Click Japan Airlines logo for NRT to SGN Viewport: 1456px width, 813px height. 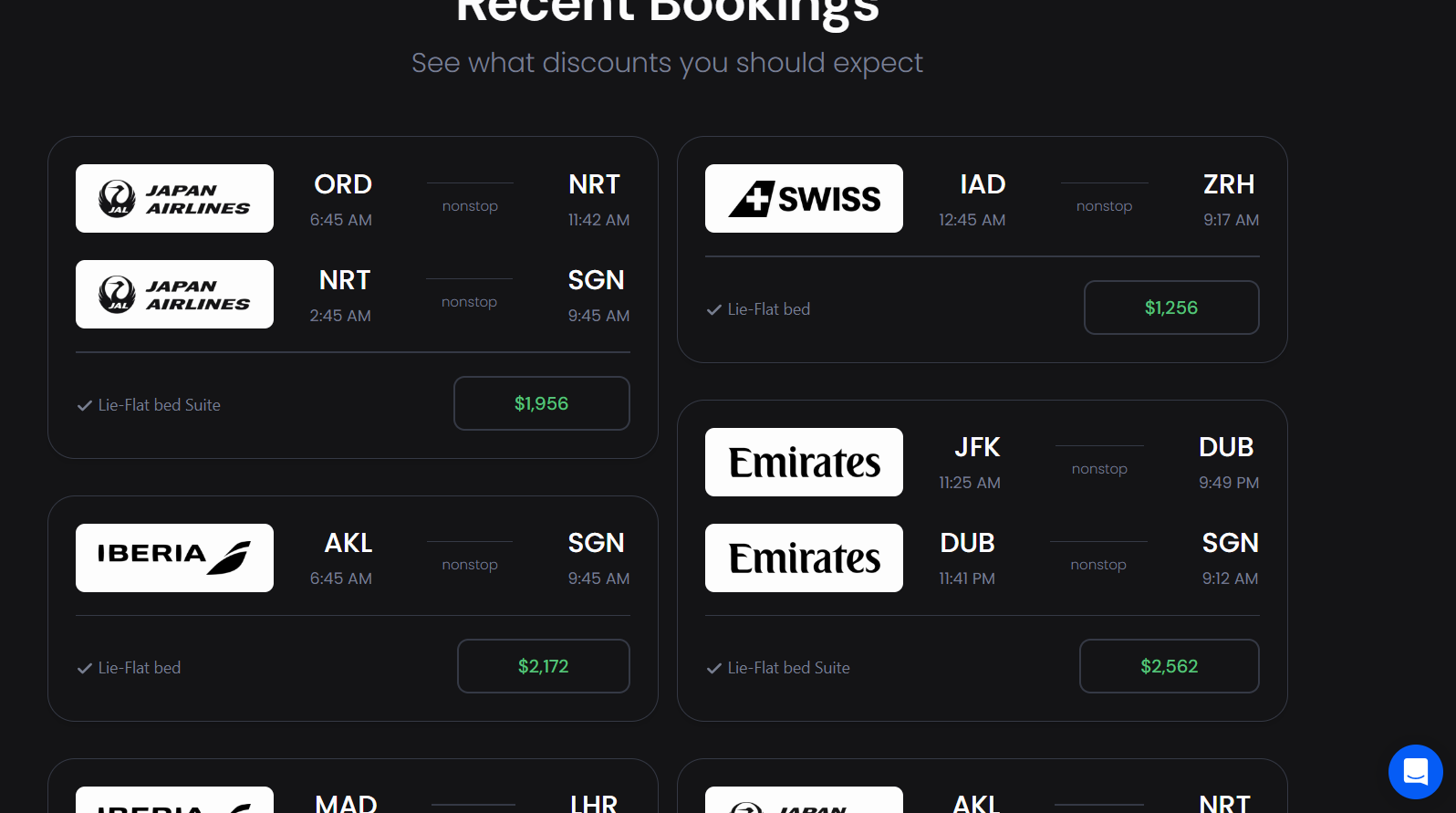point(174,294)
